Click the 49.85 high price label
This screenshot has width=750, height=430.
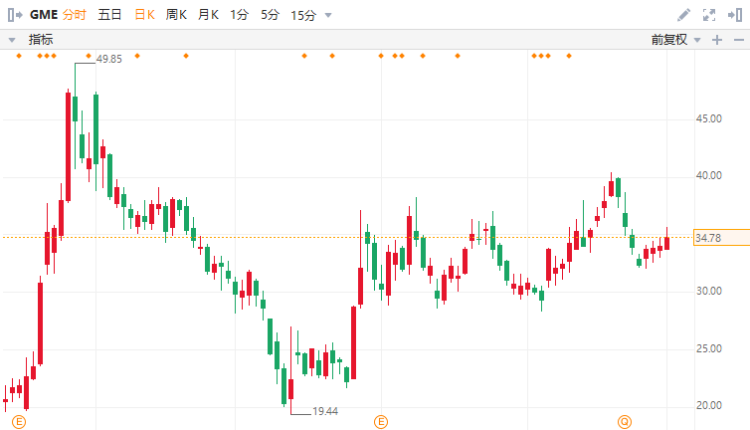(x=109, y=59)
